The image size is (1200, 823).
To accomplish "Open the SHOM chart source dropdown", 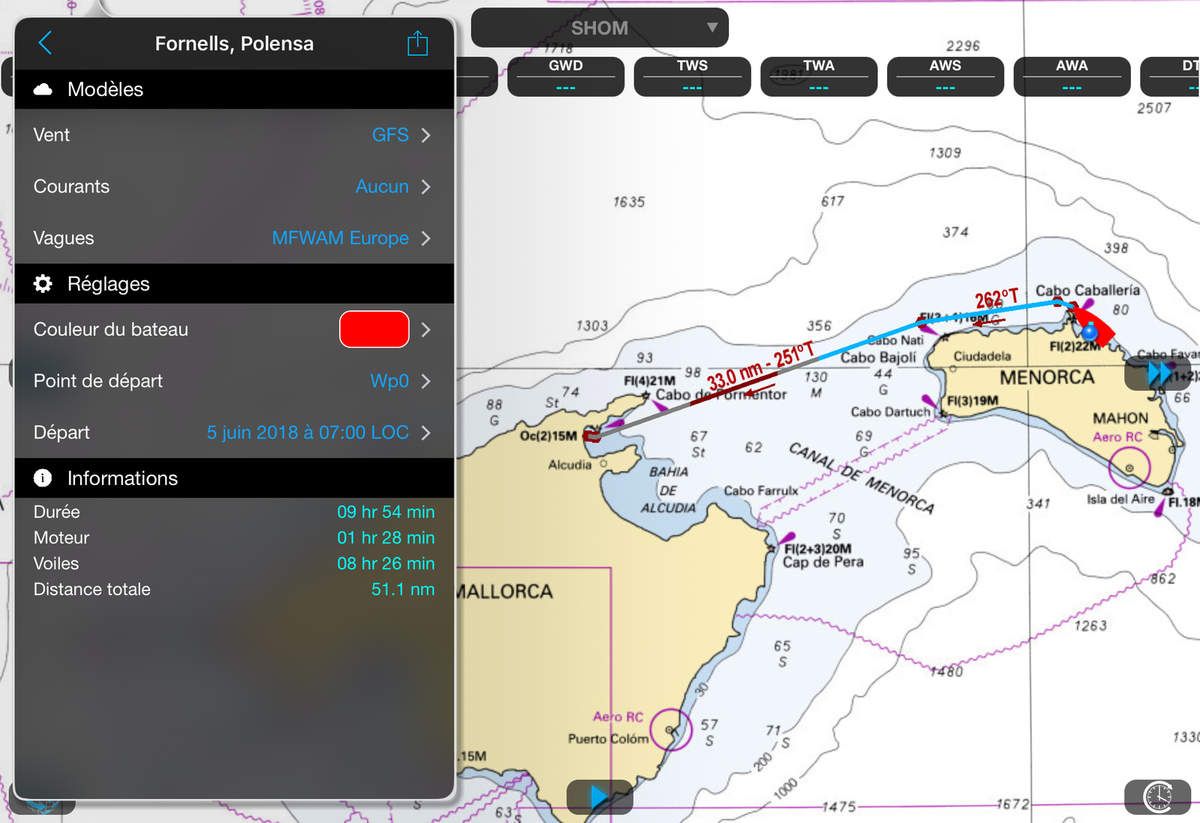I will tap(600, 28).
